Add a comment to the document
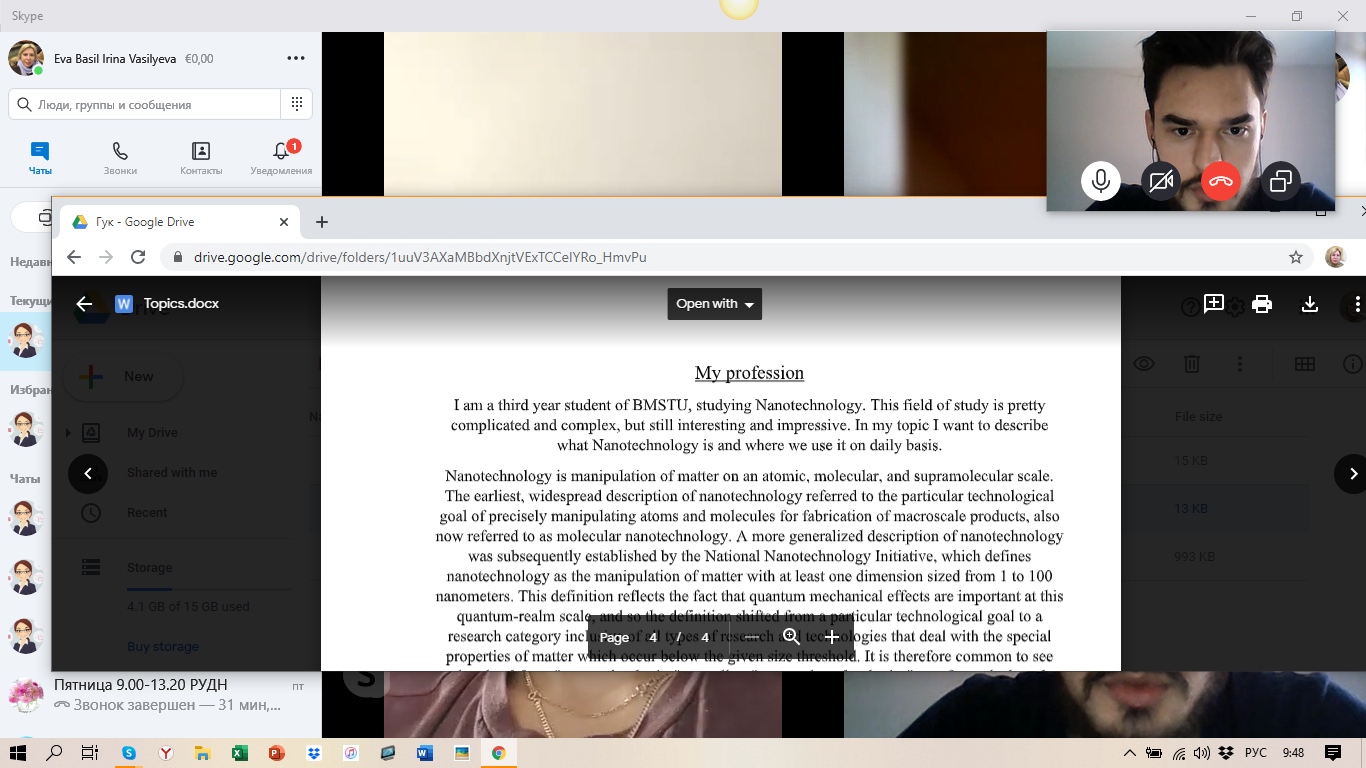Viewport: 1366px width, 768px height. (x=1214, y=304)
